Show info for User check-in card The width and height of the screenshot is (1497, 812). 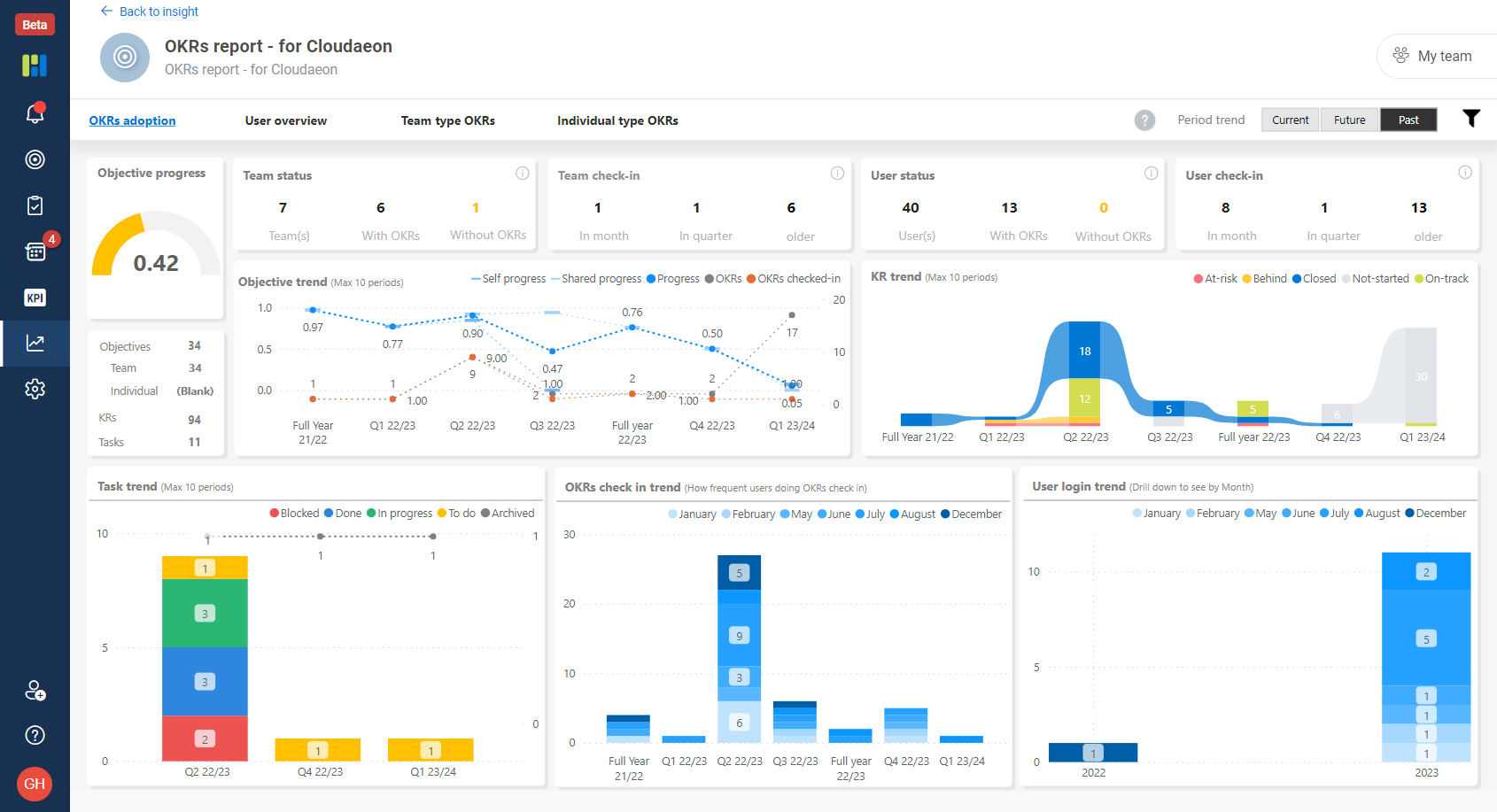point(1465,173)
